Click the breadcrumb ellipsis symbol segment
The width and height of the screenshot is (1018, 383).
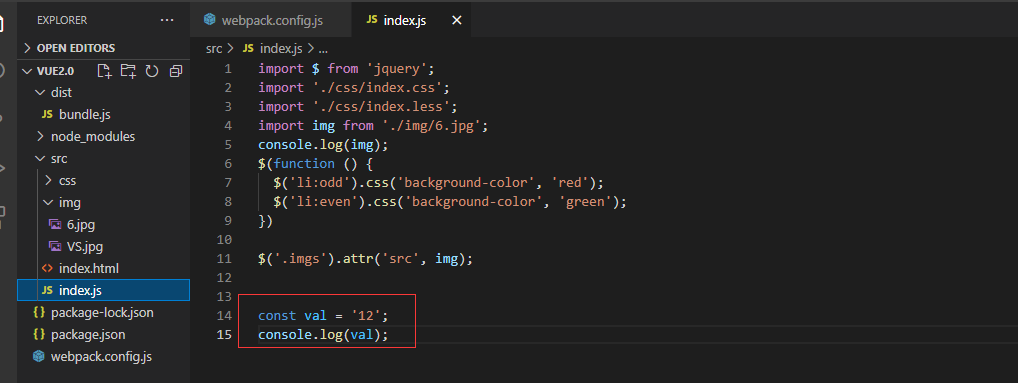(x=323, y=49)
